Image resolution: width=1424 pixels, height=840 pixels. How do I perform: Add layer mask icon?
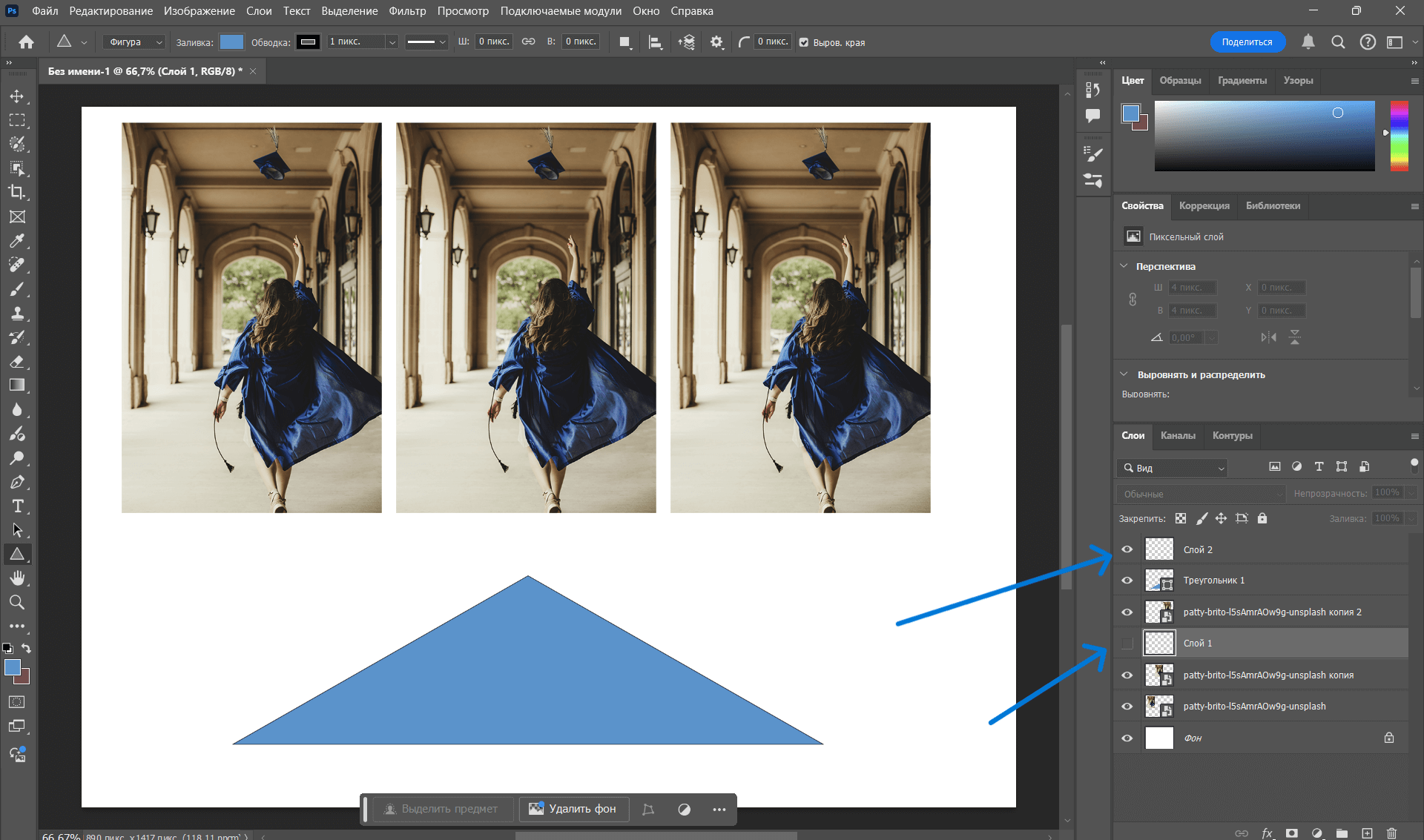(x=1292, y=833)
